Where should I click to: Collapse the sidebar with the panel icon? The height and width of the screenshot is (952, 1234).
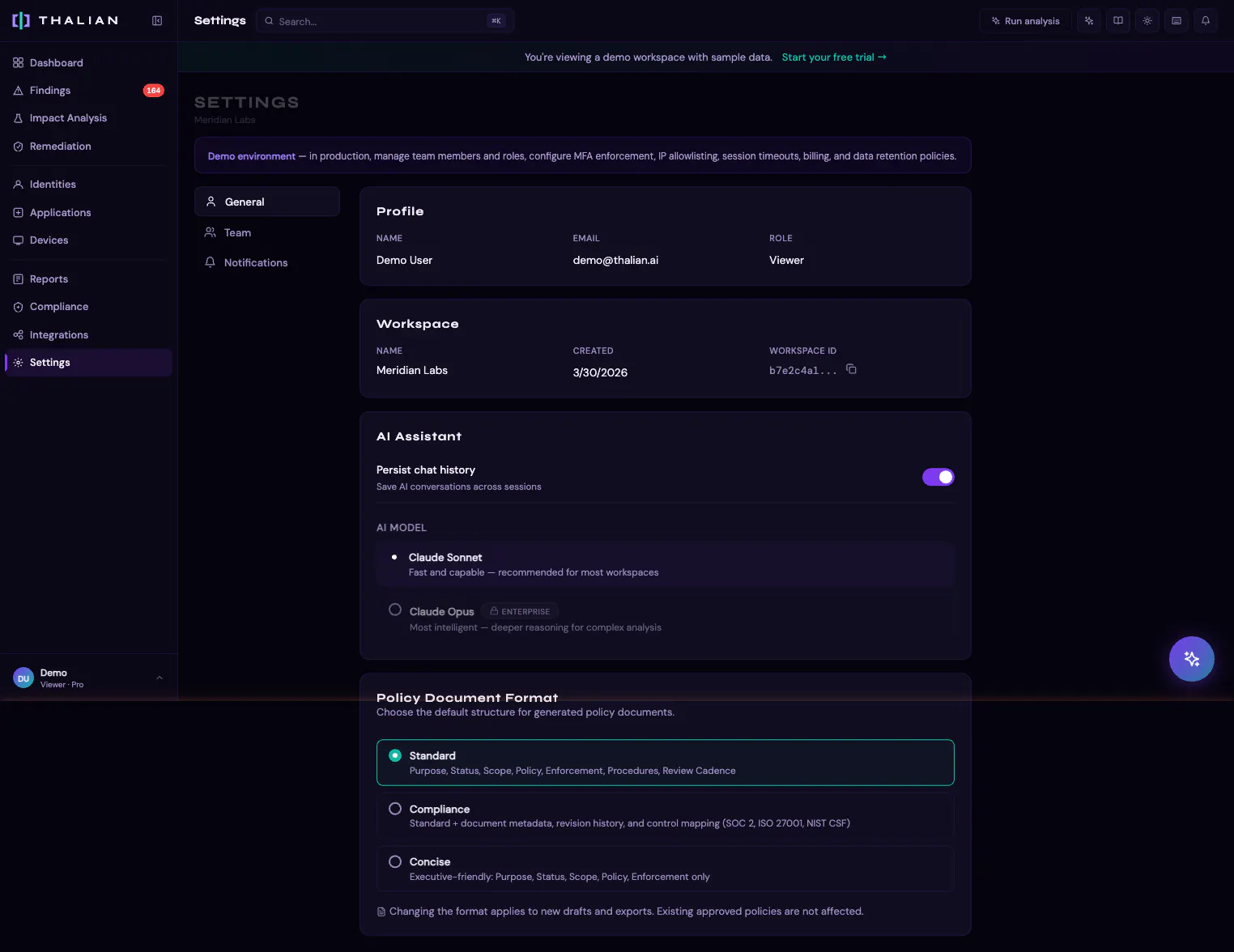tap(157, 21)
